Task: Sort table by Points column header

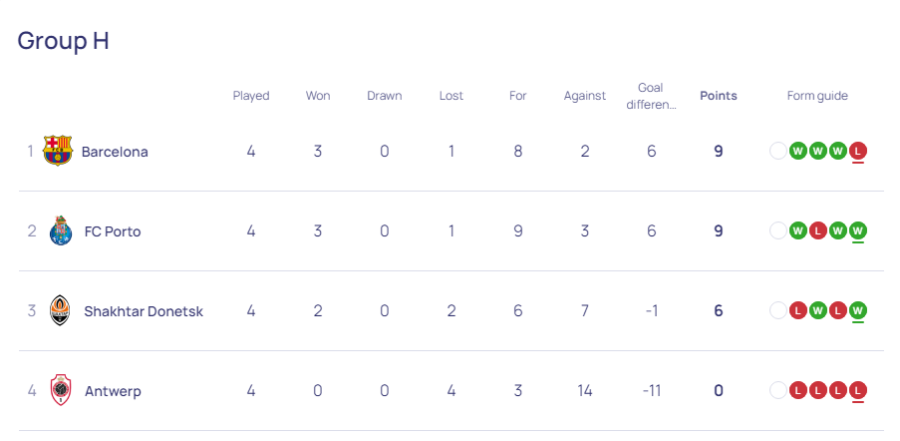Action: [x=718, y=96]
